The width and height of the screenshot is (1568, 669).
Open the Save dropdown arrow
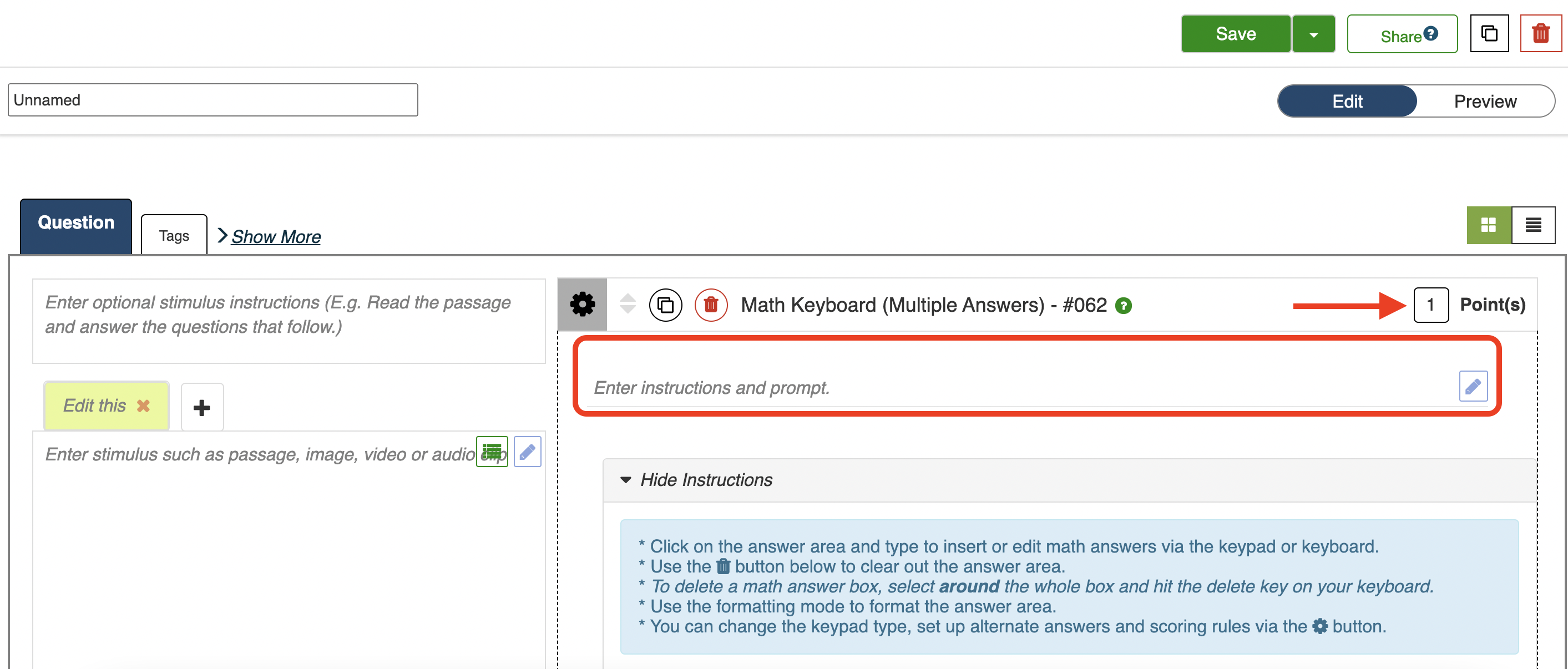(x=1313, y=35)
